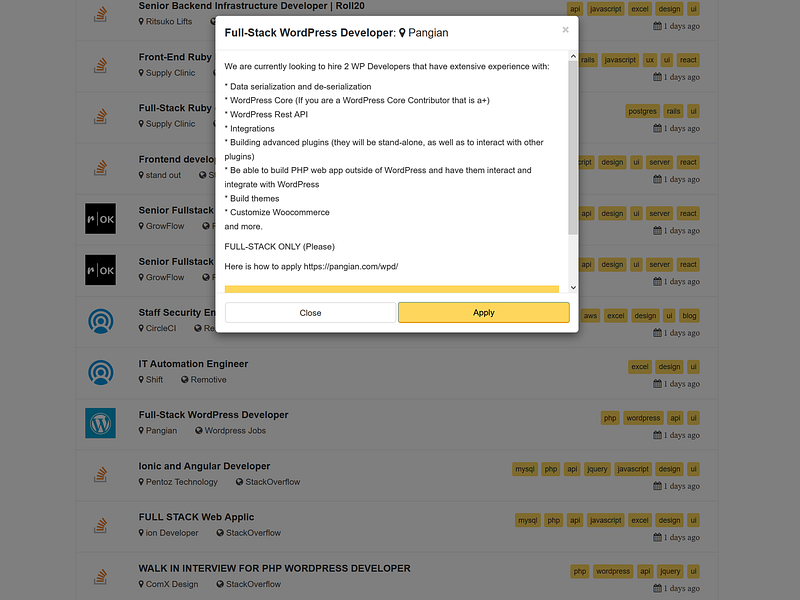This screenshot has width=800, height=600.
Task: Click the job description scrollbar thumb
Action: tap(573, 148)
